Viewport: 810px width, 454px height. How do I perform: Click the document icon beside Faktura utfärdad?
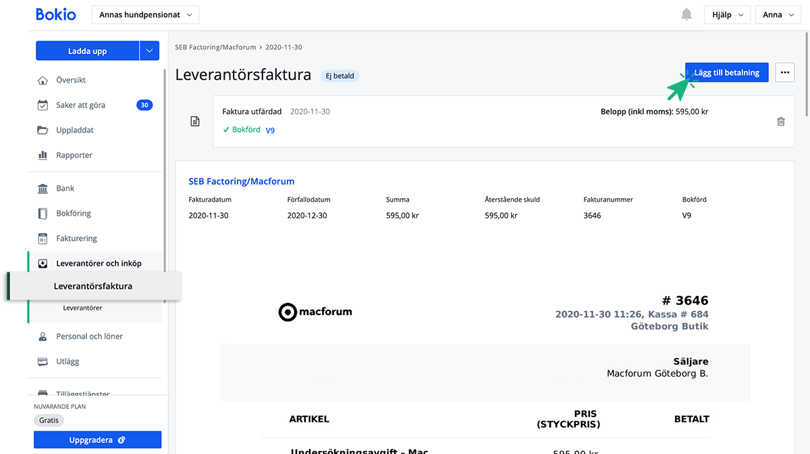195,121
